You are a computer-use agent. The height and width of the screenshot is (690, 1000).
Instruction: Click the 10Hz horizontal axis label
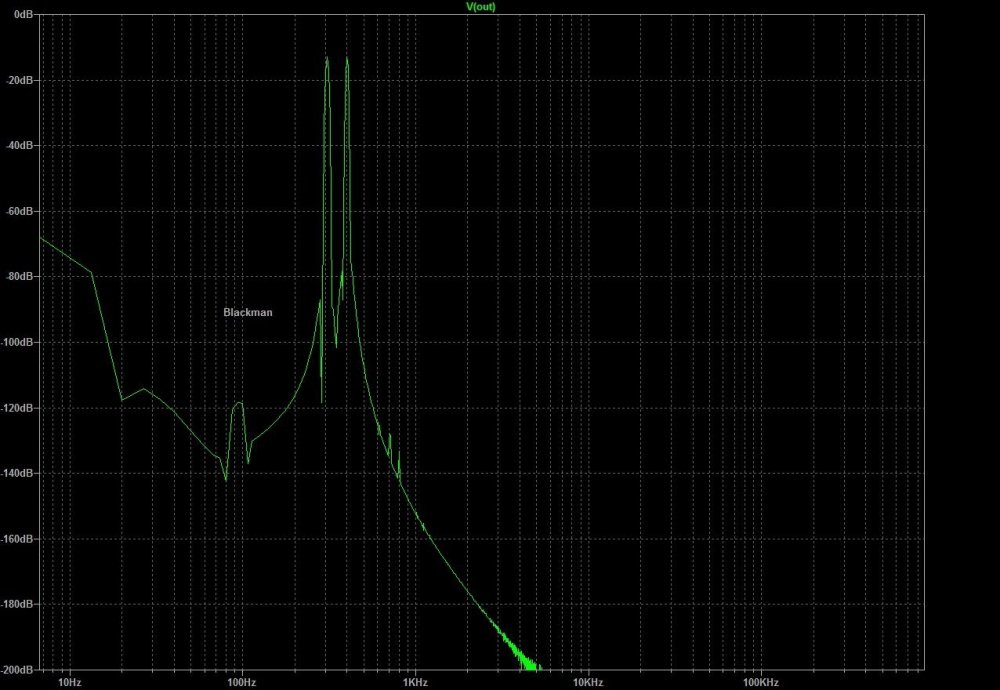[x=69, y=682]
